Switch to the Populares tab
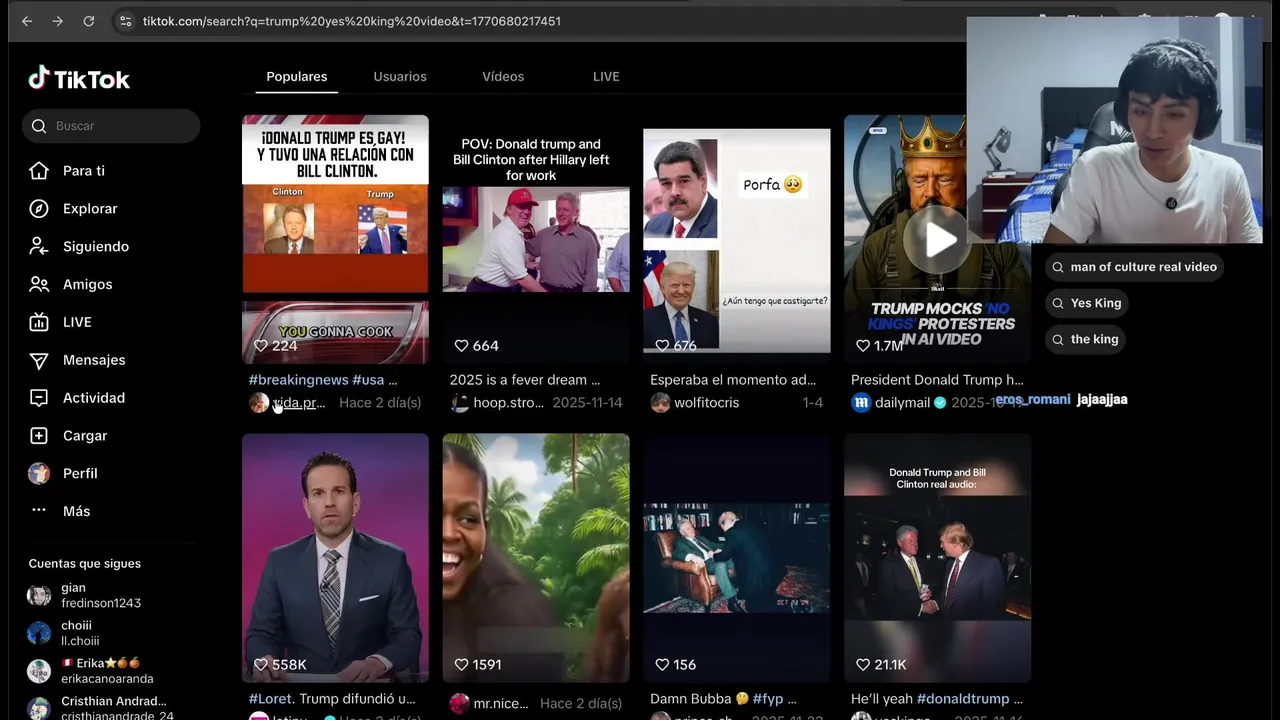The image size is (1280, 720). (x=297, y=77)
